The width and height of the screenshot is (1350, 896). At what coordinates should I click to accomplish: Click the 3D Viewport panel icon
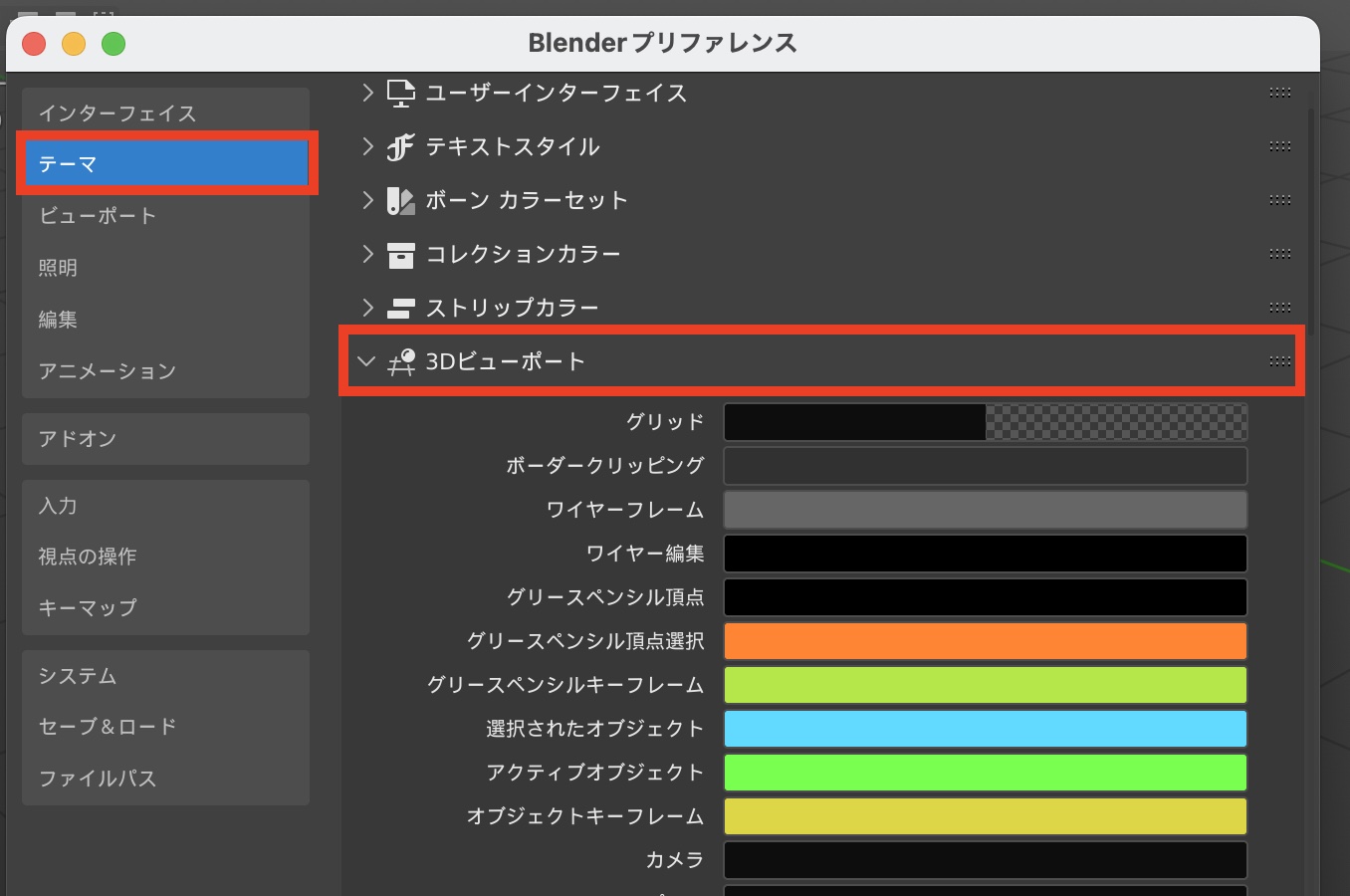[x=400, y=362]
